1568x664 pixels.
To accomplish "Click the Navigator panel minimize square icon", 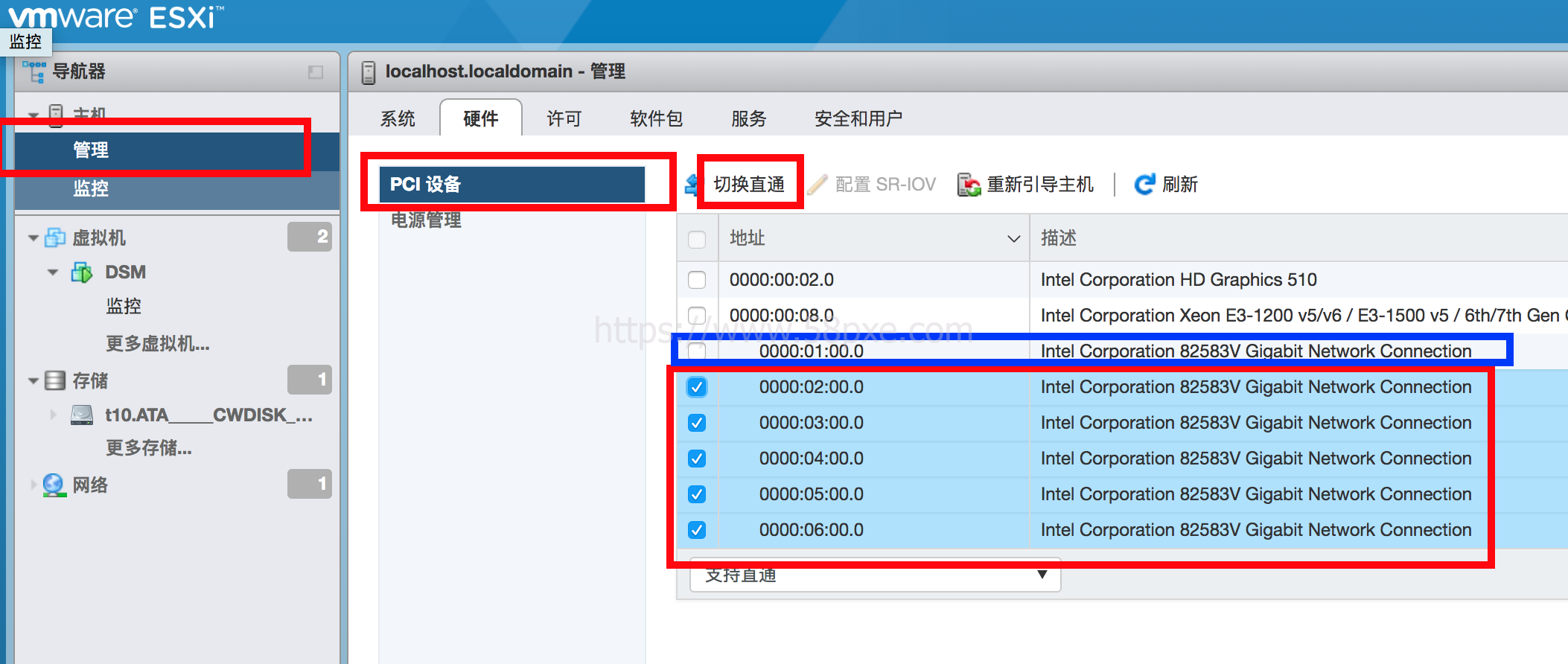I will 316,72.
